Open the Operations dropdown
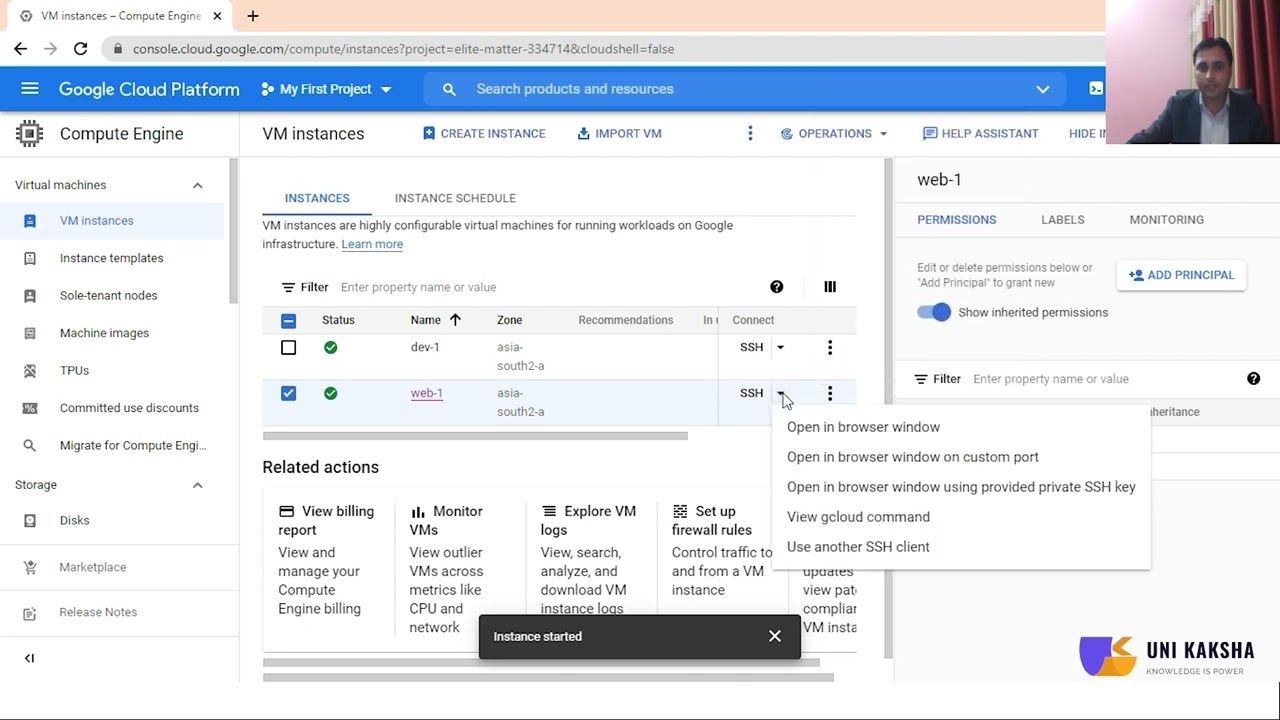The image size is (1280, 720). coord(834,133)
